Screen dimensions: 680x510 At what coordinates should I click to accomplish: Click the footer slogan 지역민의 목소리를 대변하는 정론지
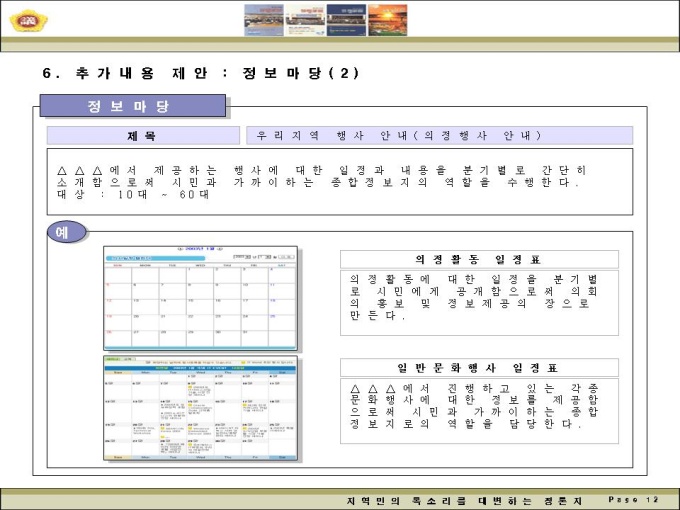point(463,499)
